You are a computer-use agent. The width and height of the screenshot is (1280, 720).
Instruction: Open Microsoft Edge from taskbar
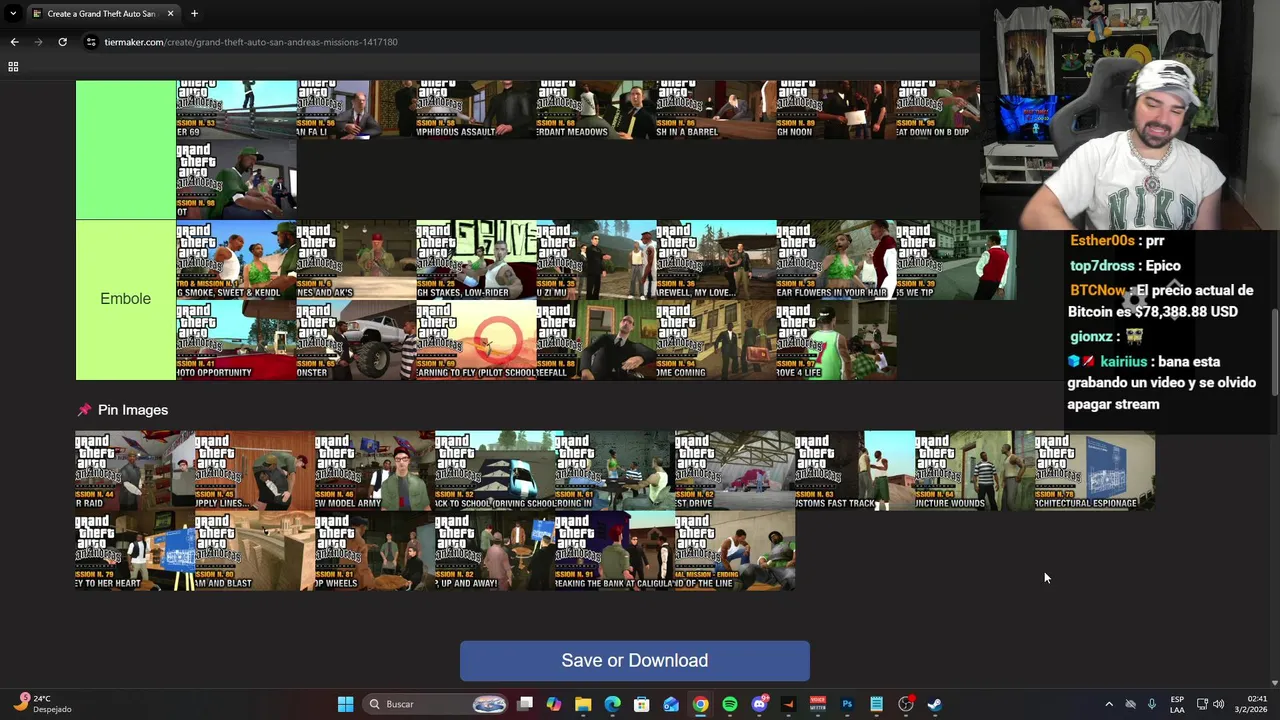click(x=612, y=704)
